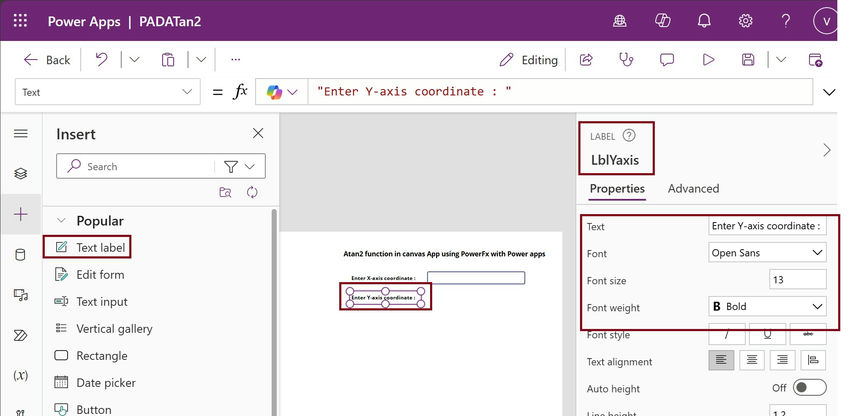Open the App checker stethoscope
The image size is (850, 416).
(626, 60)
